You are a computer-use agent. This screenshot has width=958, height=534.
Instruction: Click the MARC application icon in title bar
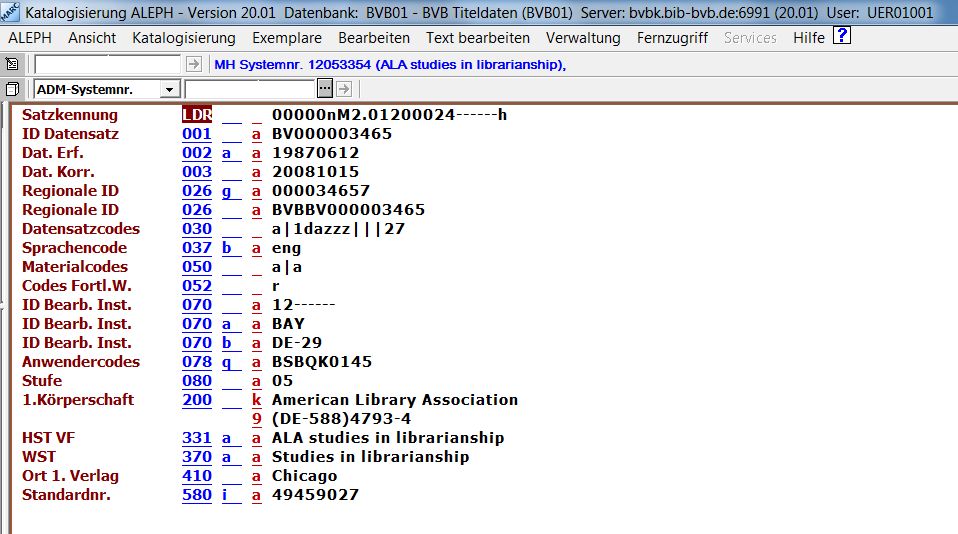tap(11, 13)
